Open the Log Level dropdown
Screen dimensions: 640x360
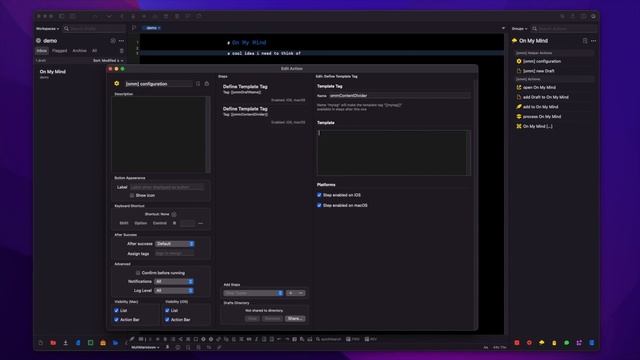174,291
